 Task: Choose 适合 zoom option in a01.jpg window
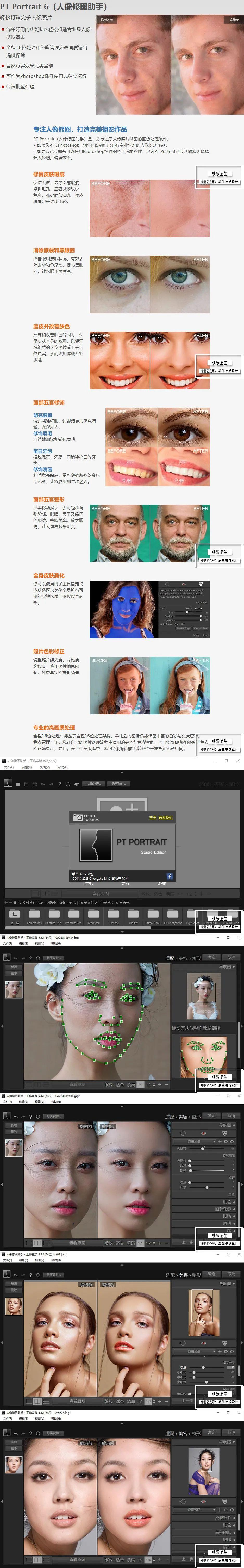(120, 1401)
